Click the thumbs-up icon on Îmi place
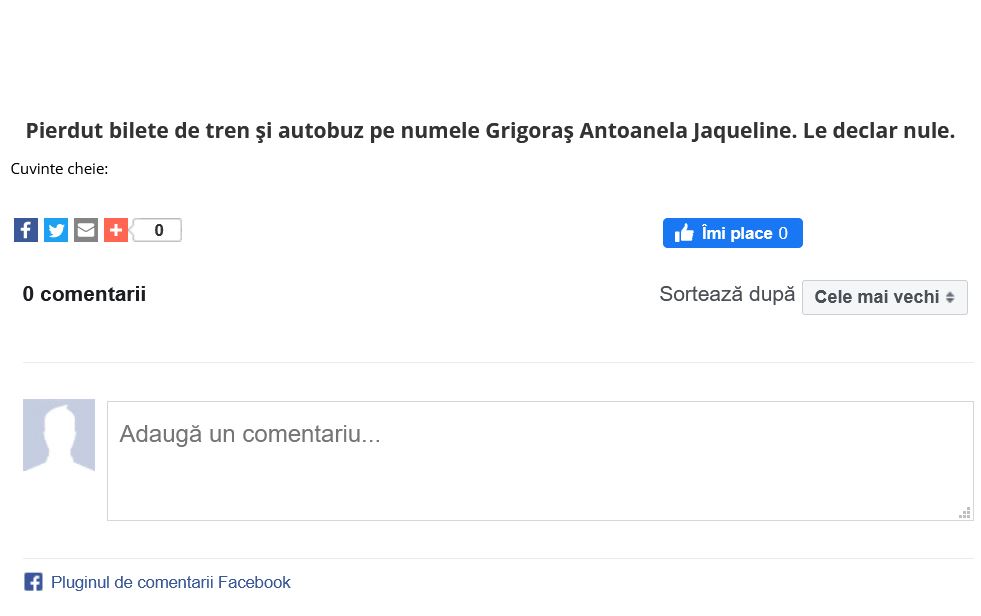 684,233
